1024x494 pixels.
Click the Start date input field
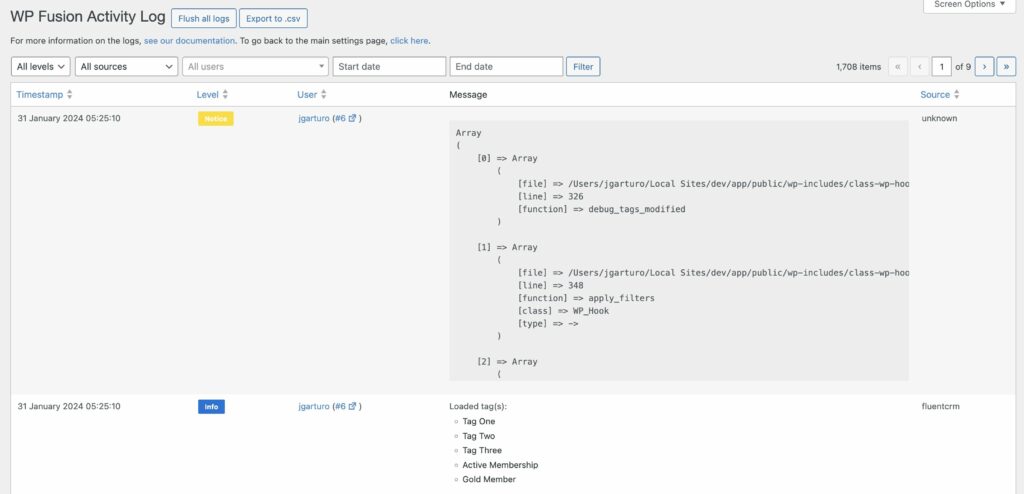389,67
